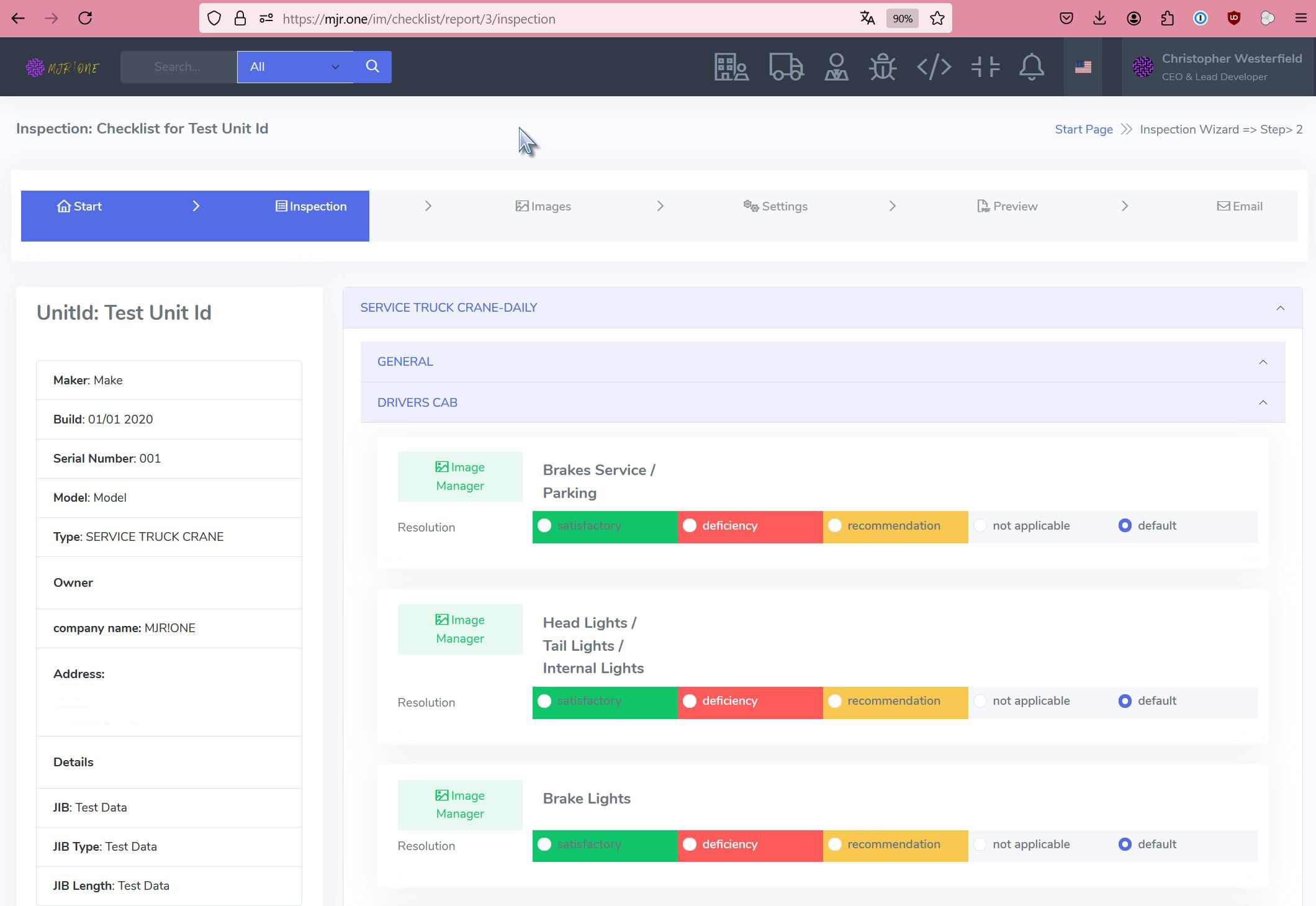Click the delivery truck icon in header
The width and height of the screenshot is (1316, 906).
[786, 67]
